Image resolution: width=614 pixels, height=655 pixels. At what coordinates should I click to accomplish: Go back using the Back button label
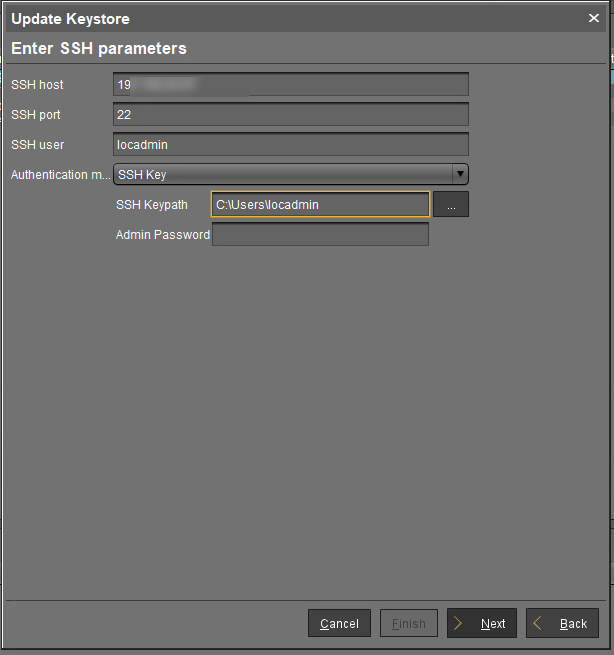click(573, 624)
